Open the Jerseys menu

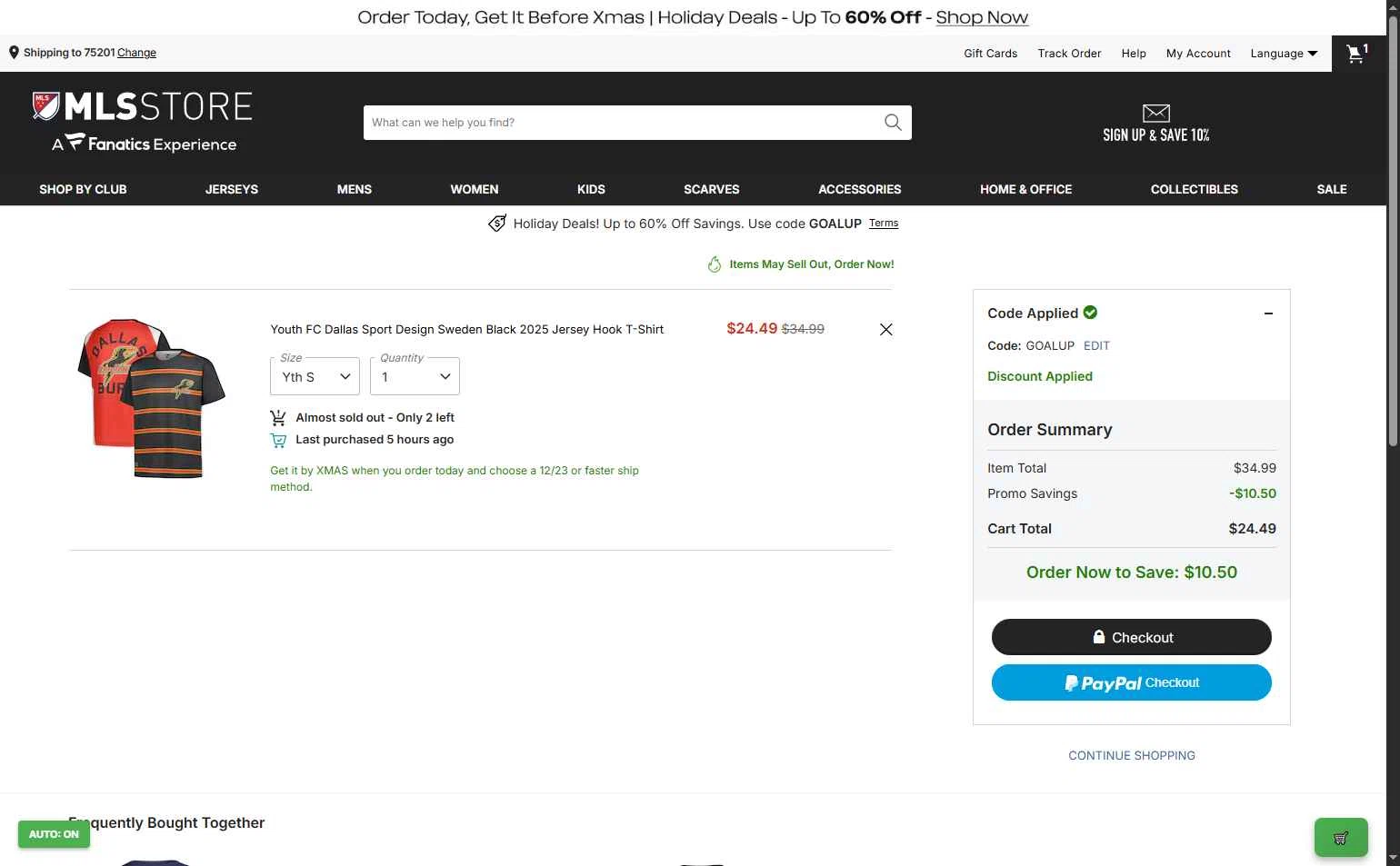coord(232,189)
